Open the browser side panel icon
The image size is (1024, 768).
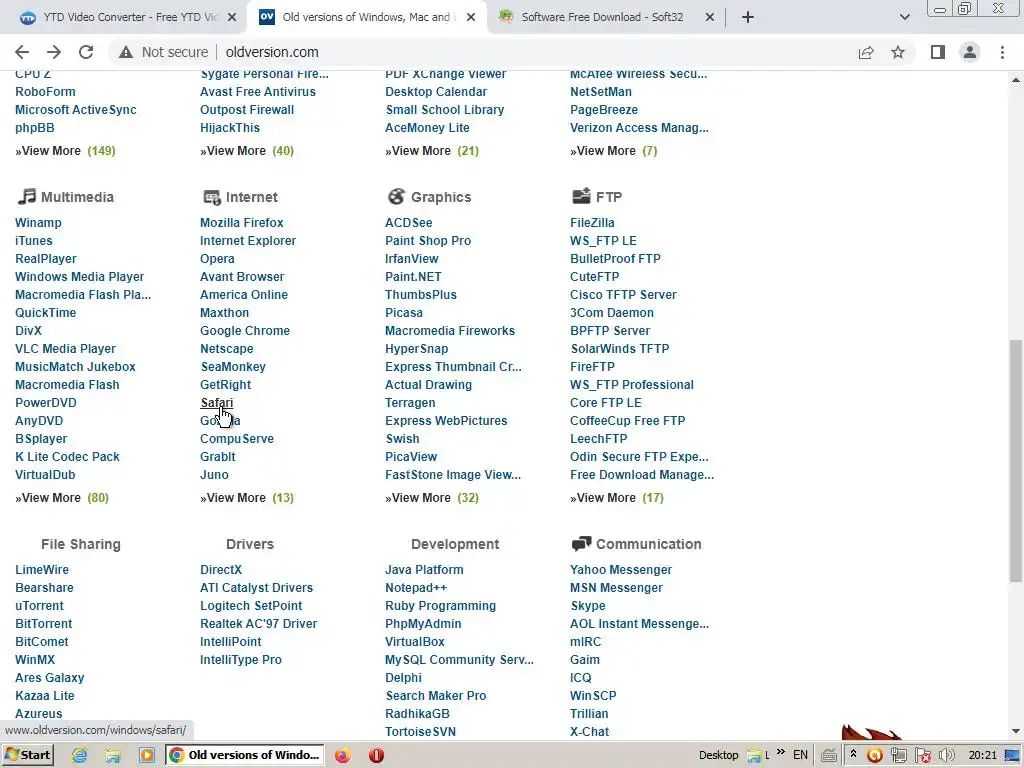(x=938, y=52)
